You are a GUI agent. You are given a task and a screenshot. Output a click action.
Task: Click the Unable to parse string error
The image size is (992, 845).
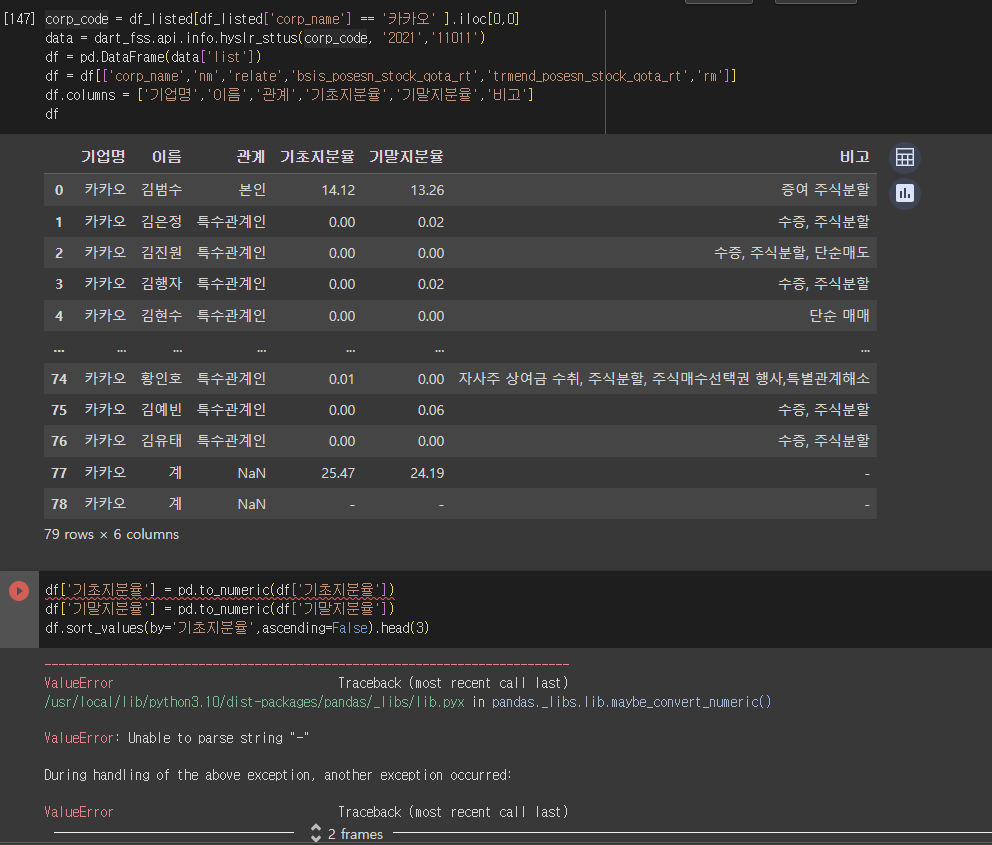177,738
